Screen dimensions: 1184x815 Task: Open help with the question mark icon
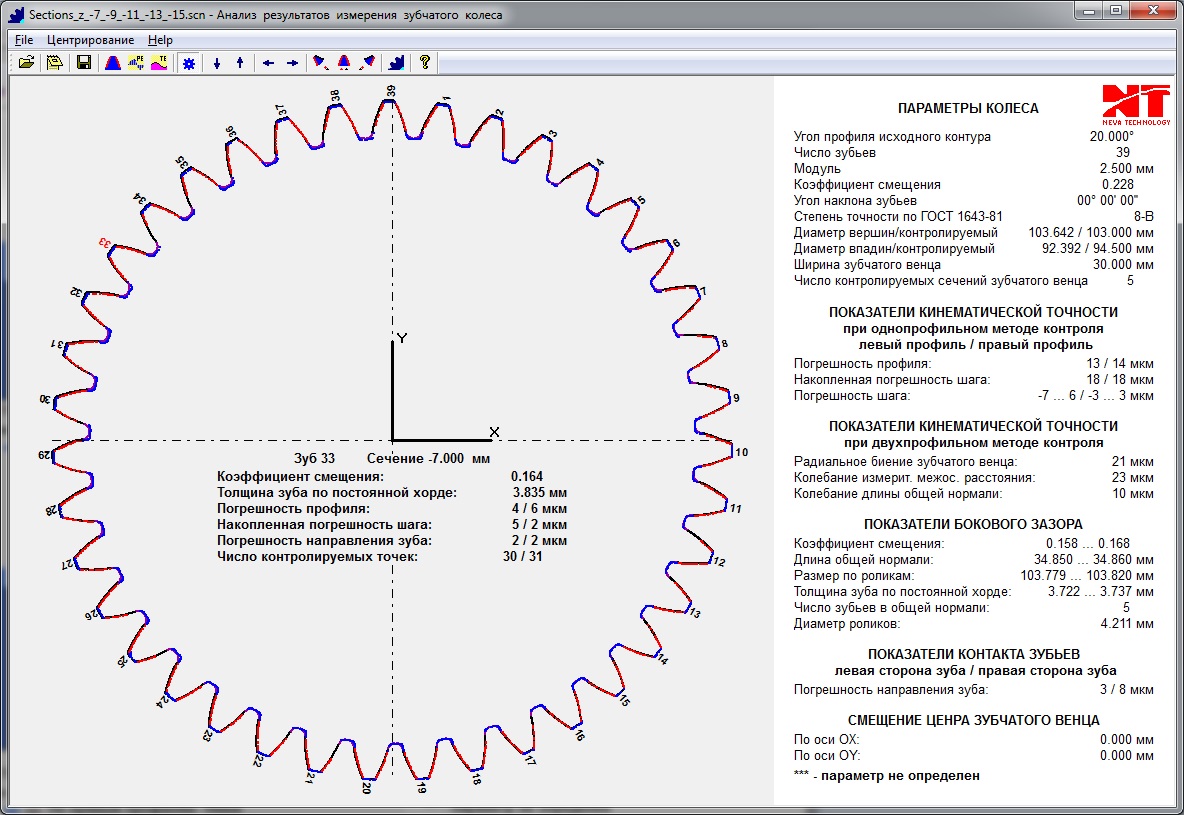pyautogui.click(x=424, y=63)
